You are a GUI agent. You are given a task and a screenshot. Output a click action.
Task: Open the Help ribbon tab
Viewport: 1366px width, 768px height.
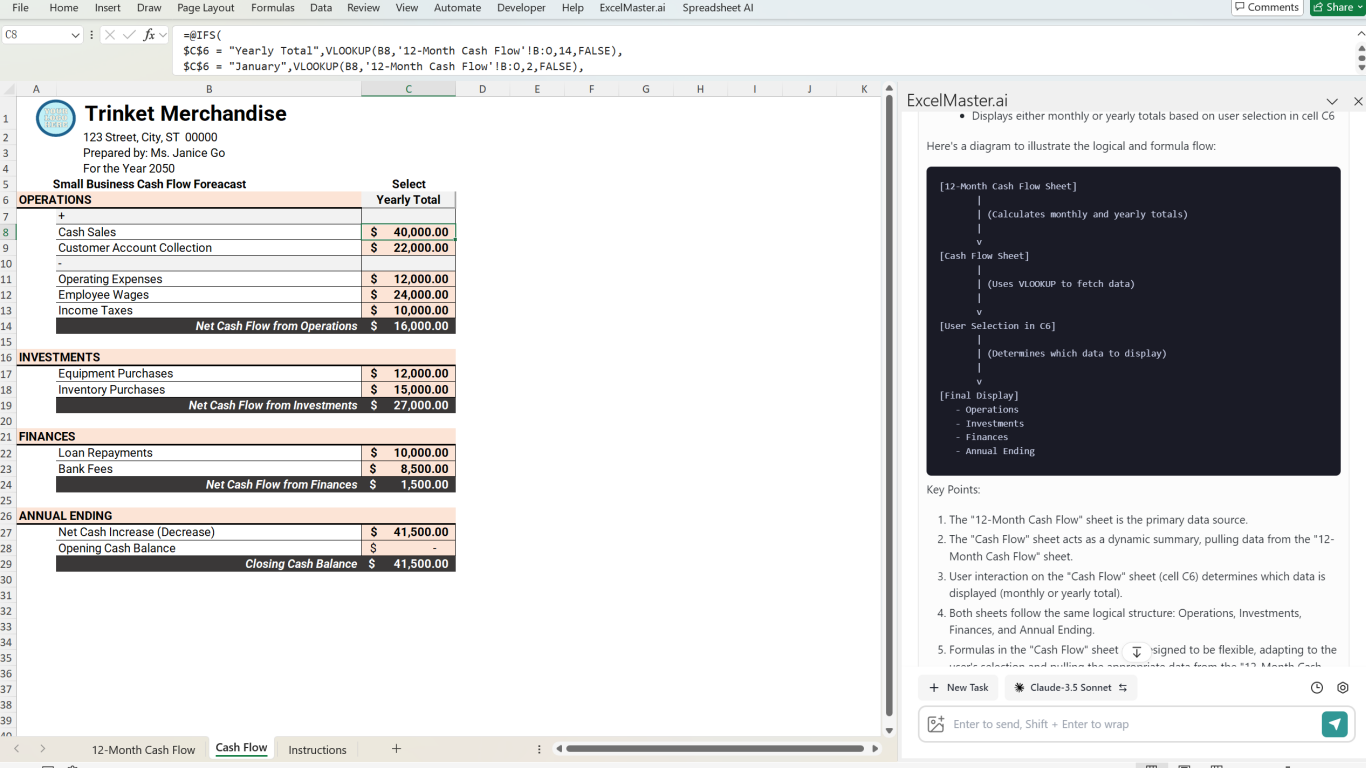click(x=573, y=7)
